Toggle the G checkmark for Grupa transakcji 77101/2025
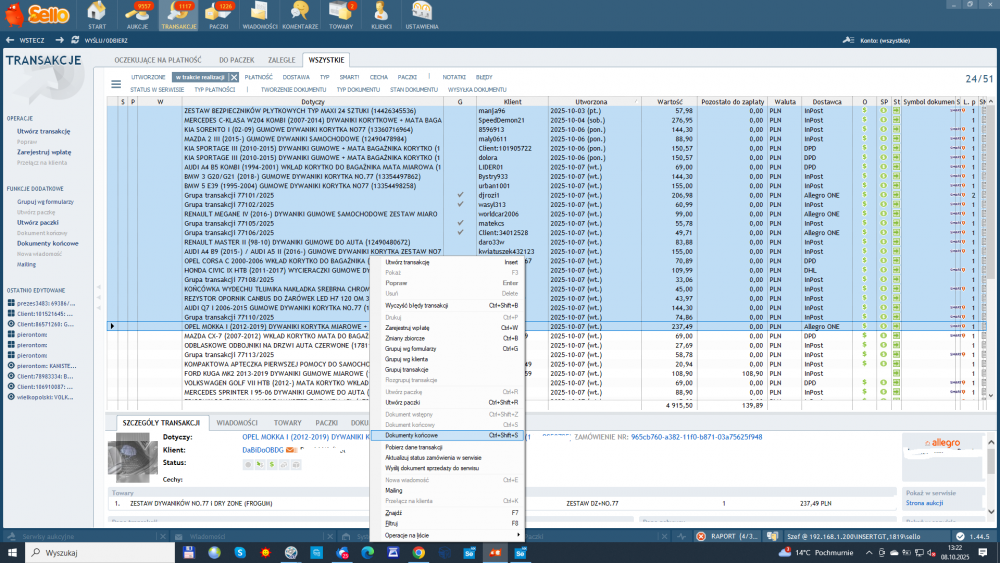1000x563 pixels. click(460, 195)
